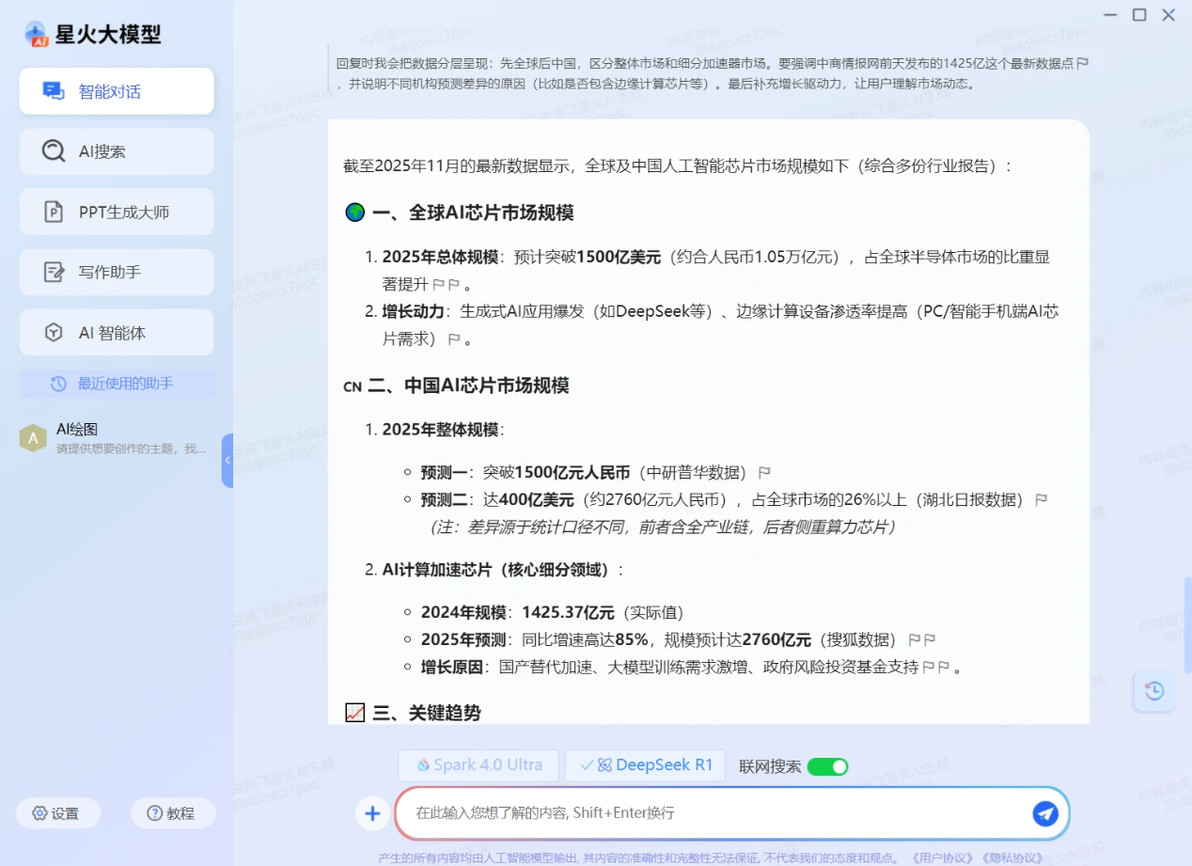Screen dimensions: 1192x866
Task: Click the second citation flag after 著提升
Action: [x=454, y=284]
